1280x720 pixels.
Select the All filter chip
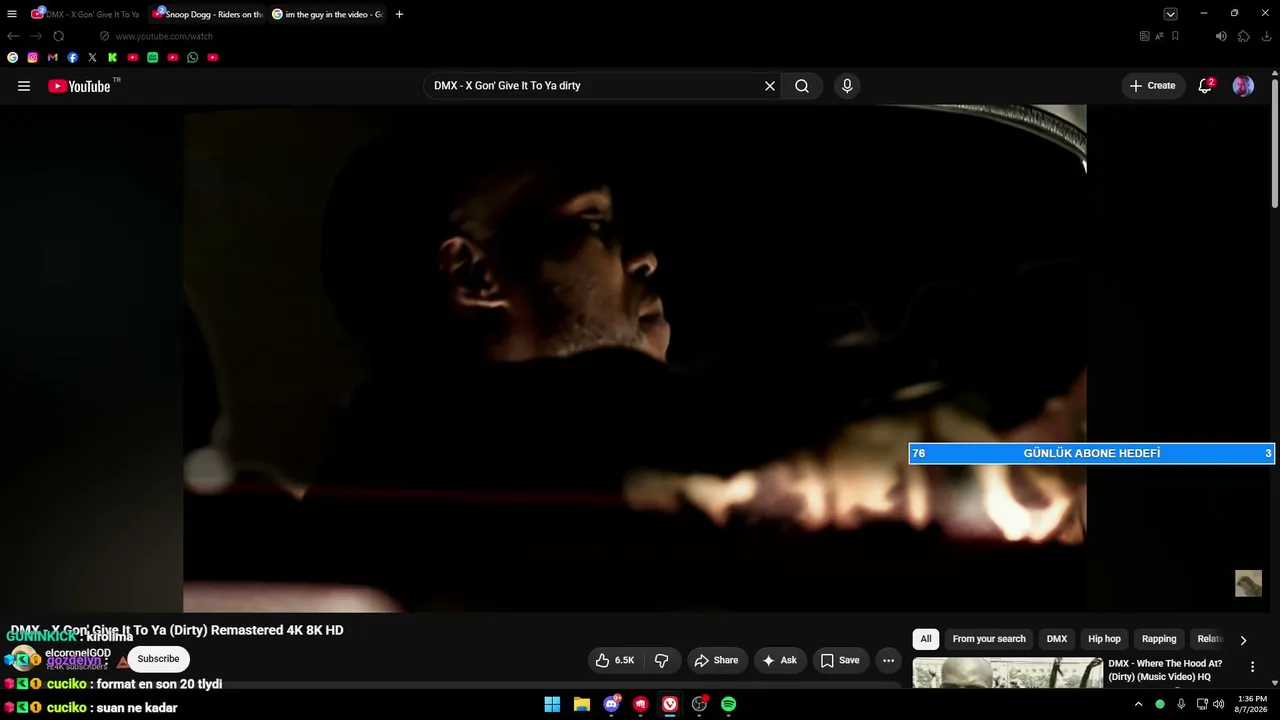926,639
